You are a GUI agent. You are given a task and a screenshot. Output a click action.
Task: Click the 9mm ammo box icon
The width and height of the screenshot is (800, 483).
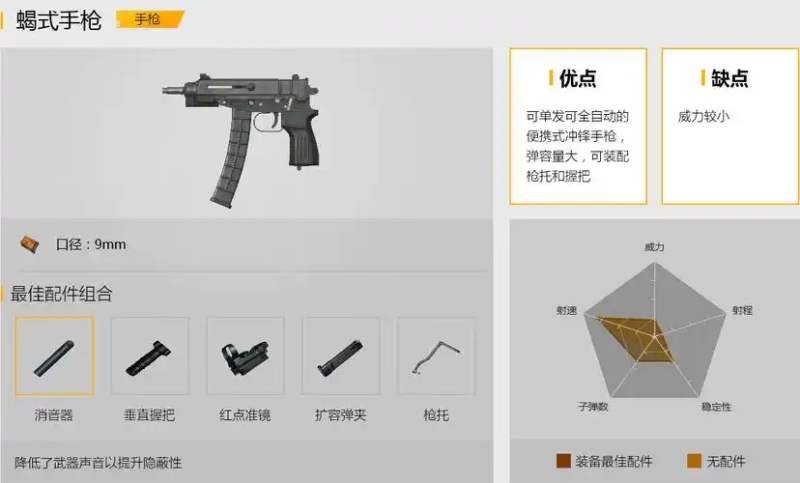coord(29,245)
